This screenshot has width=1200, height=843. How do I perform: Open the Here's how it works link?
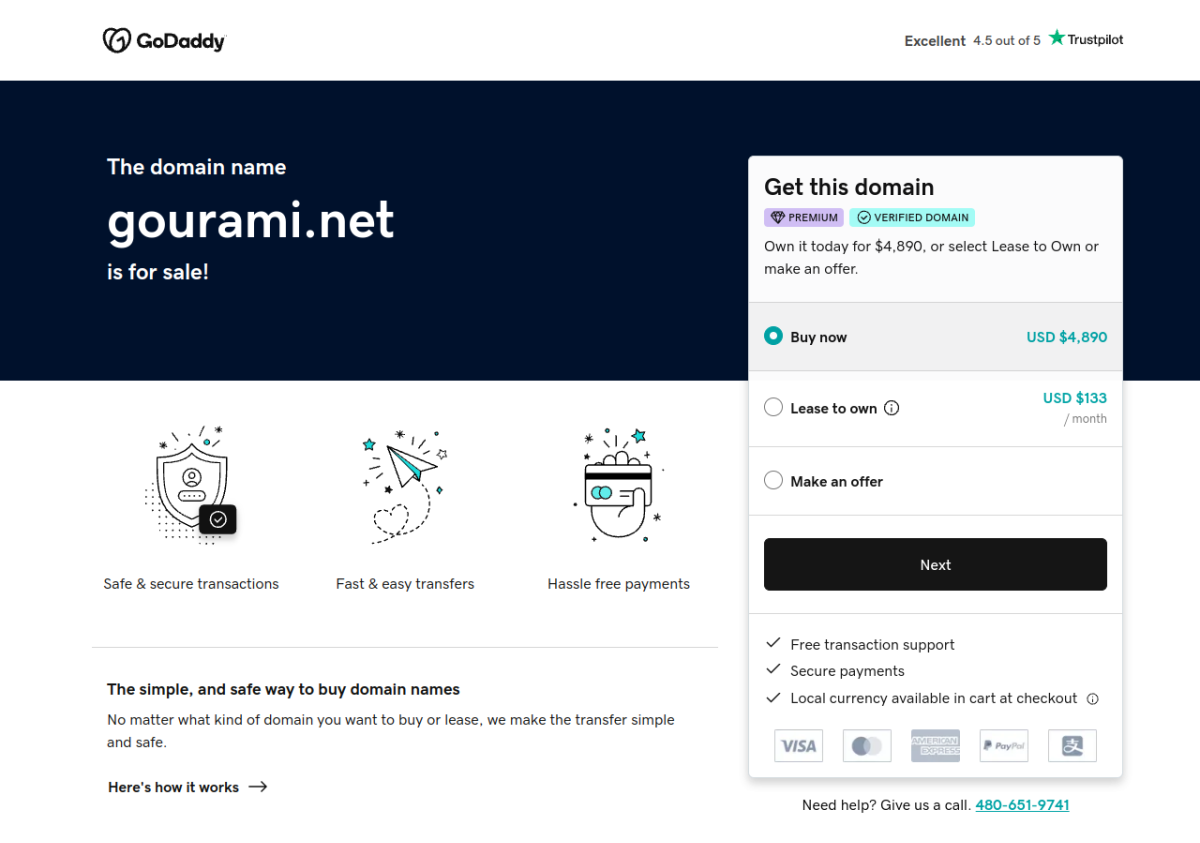point(188,787)
